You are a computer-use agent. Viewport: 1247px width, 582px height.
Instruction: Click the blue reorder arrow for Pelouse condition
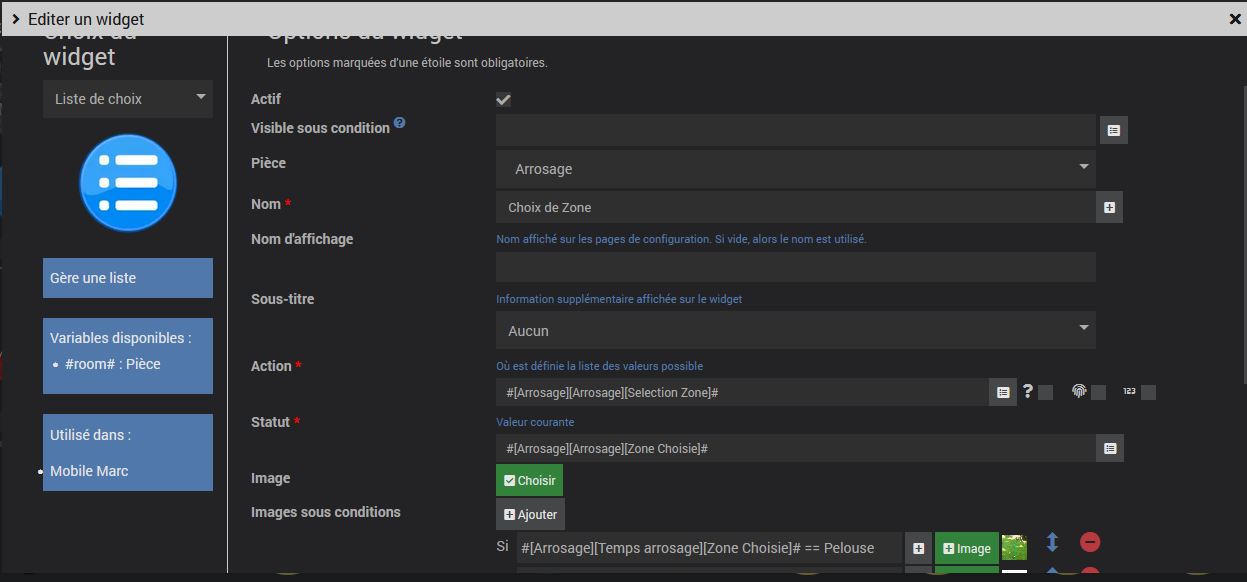point(1052,542)
